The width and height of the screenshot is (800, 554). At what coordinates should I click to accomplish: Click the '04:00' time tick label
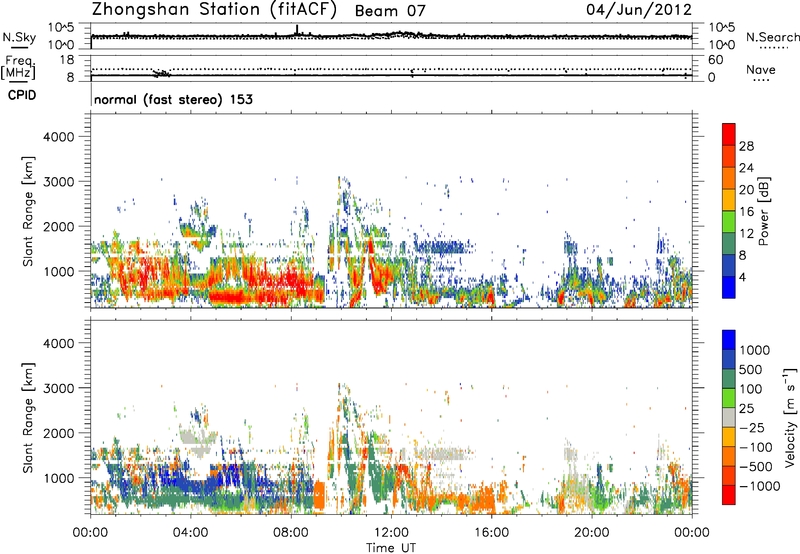coord(190,533)
